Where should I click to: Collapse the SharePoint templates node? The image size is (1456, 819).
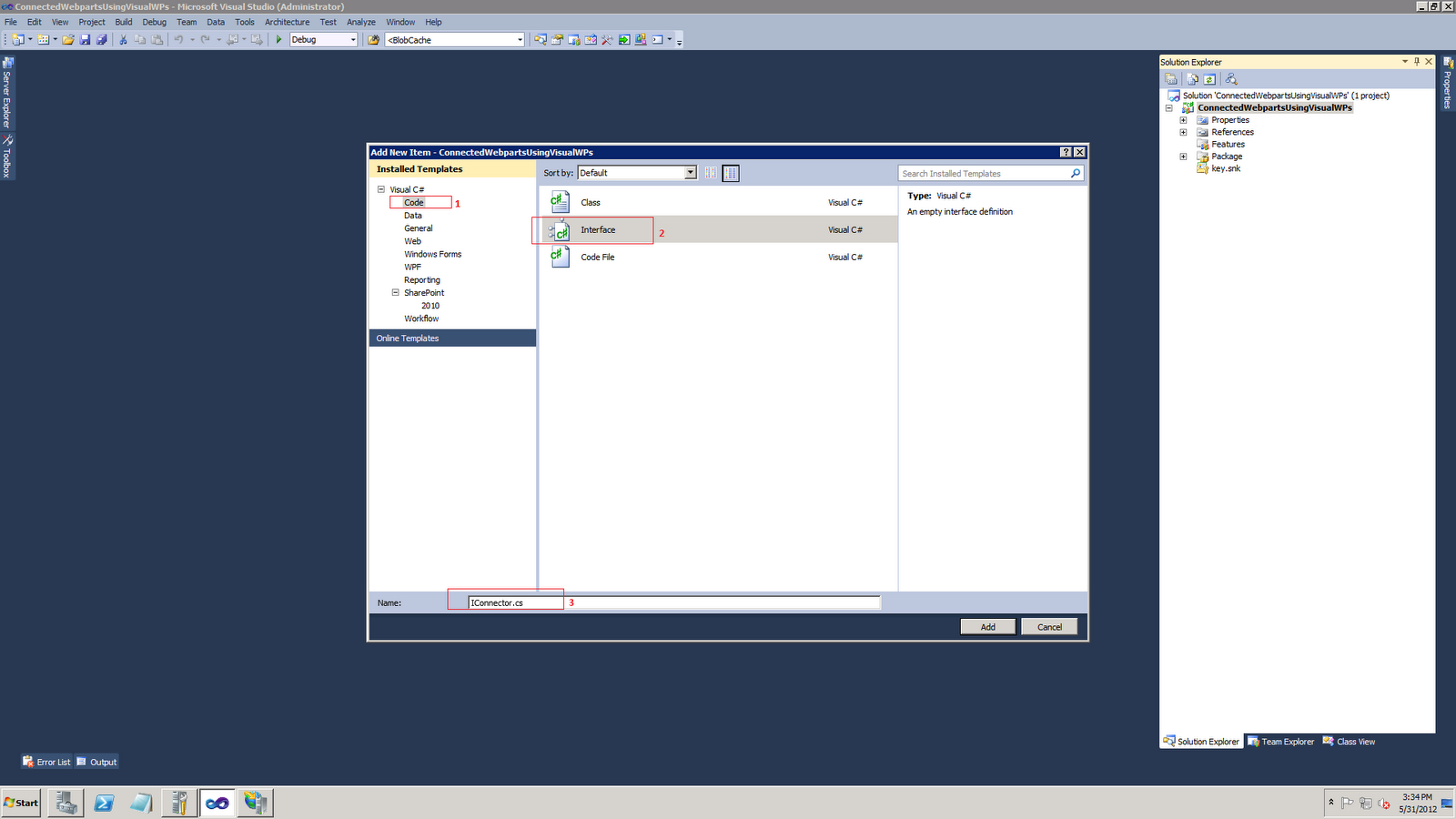[x=396, y=293]
